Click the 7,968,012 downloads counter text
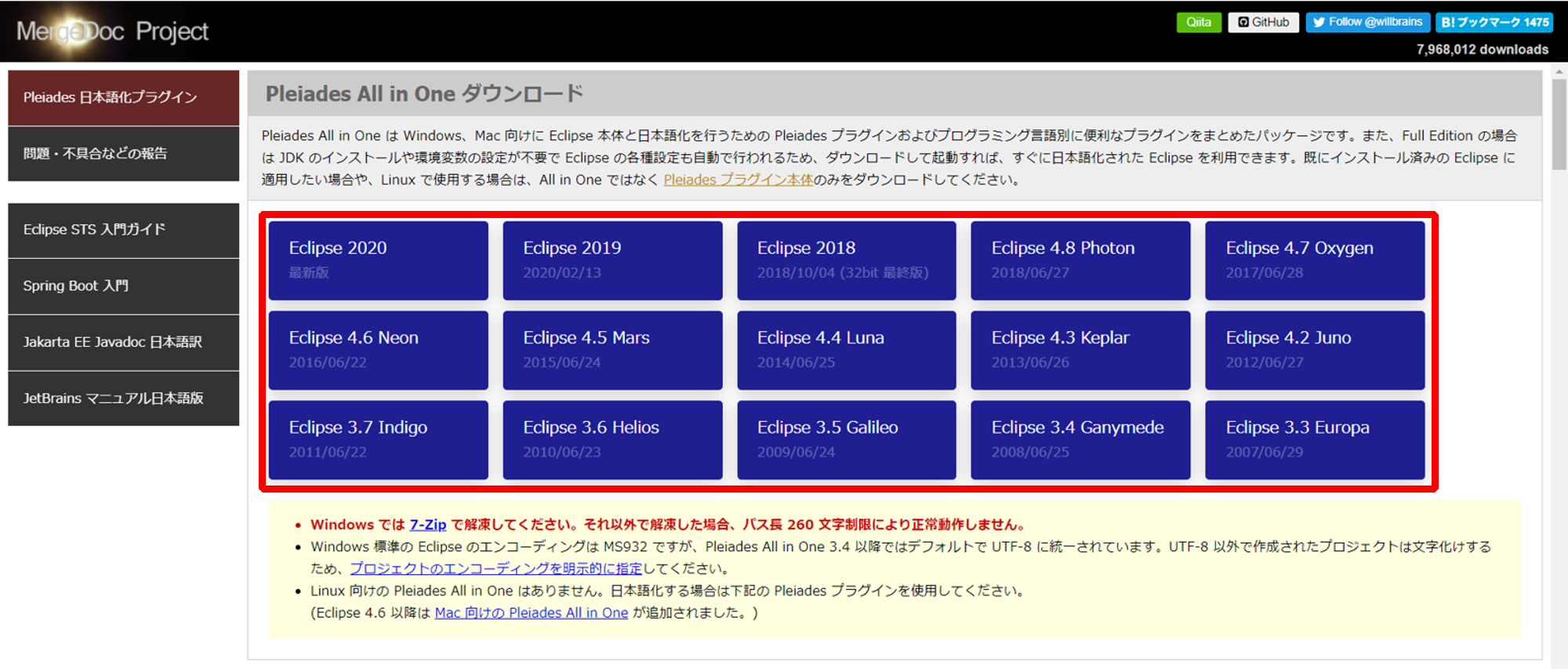Image resolution: width=1568 pixels, height=669 pixels. pyautogui.click(x=1482, y=49)
